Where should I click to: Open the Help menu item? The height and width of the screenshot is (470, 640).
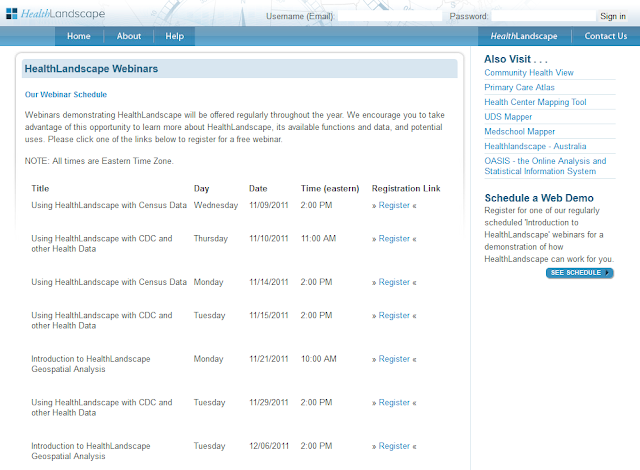click(175, 36)
